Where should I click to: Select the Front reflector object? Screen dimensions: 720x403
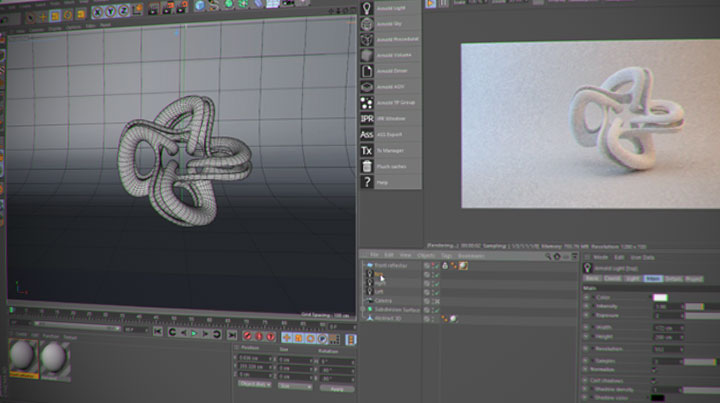click(391, 265)
